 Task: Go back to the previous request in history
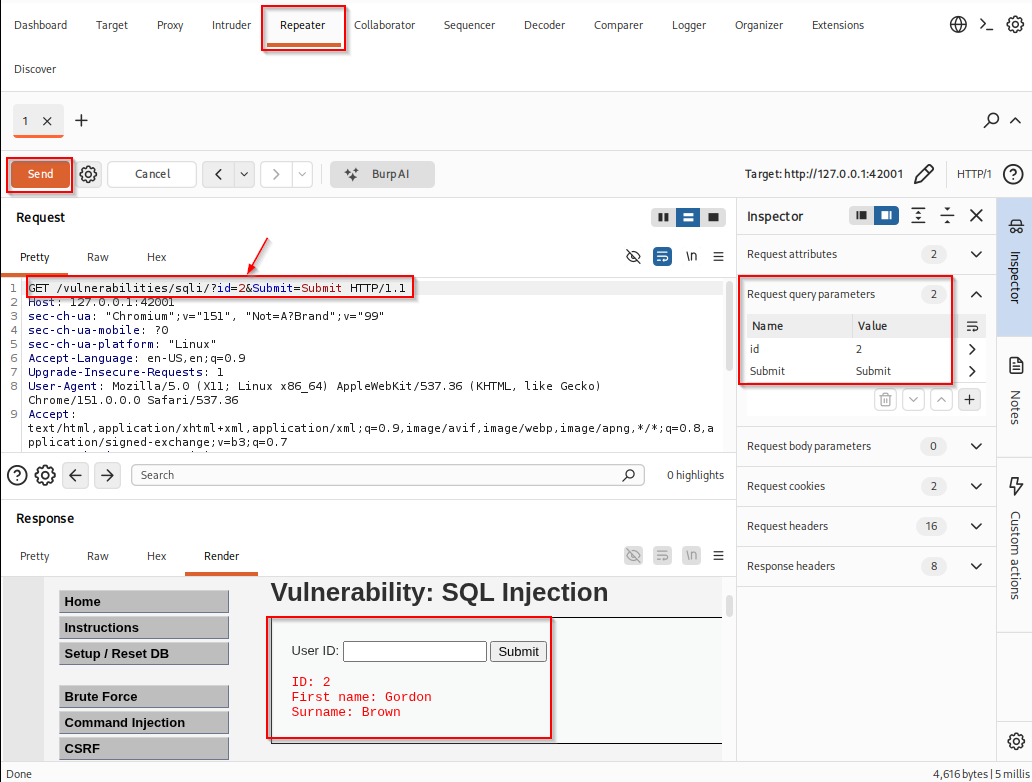point(219,174)
